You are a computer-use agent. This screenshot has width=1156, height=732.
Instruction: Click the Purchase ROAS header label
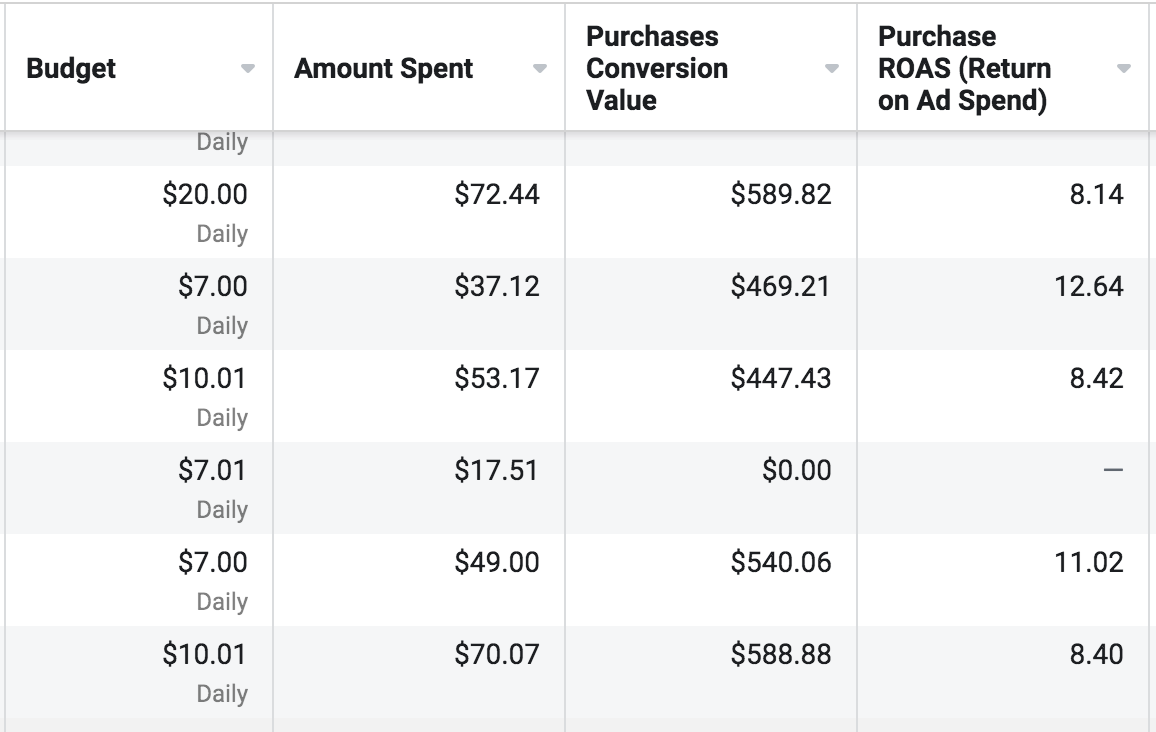[964, 68]
